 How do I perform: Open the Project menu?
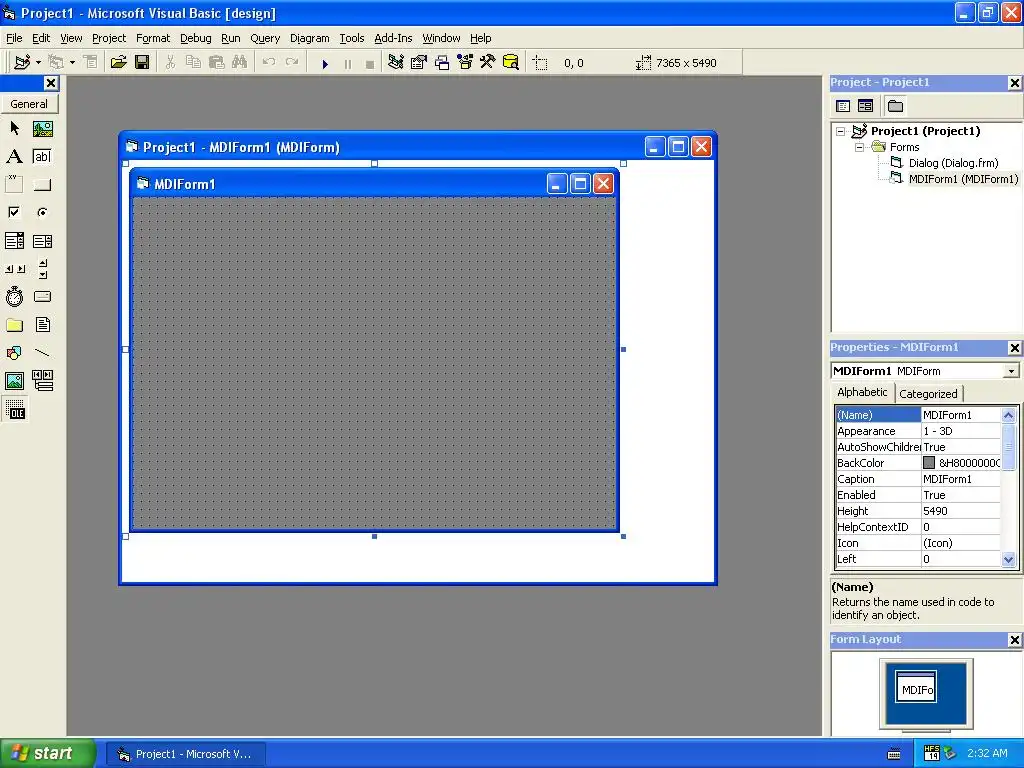108,38
